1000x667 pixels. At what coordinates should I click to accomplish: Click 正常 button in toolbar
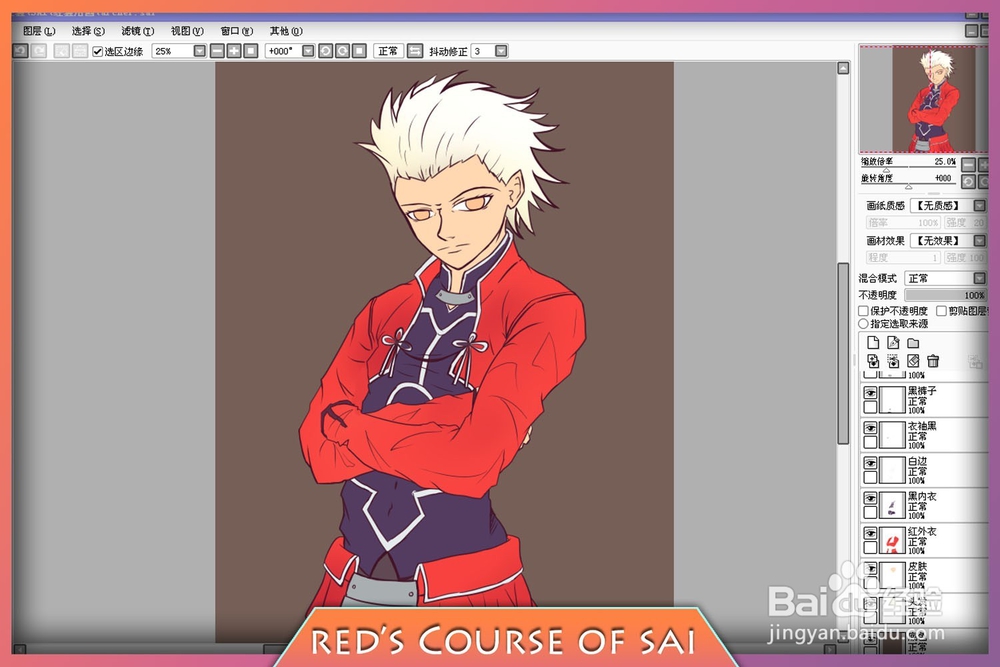coord(388,51)
